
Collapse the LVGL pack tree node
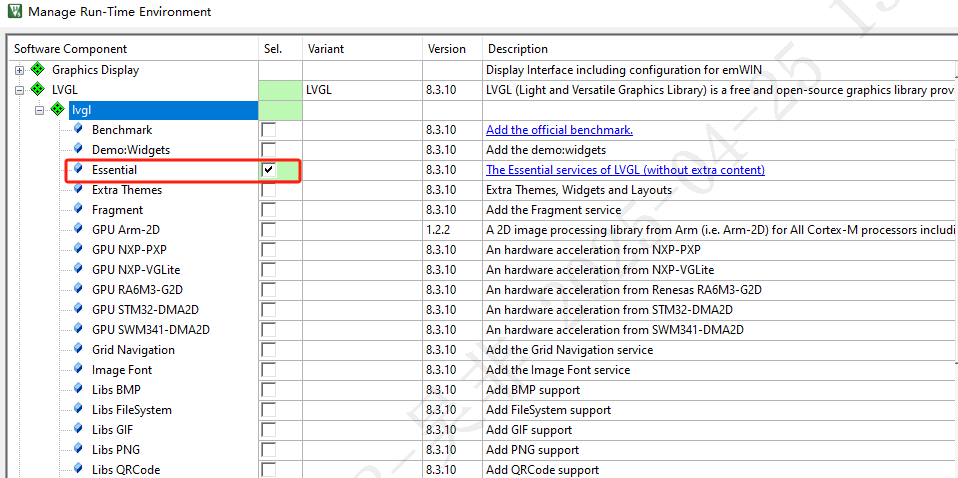coord(20,90)
